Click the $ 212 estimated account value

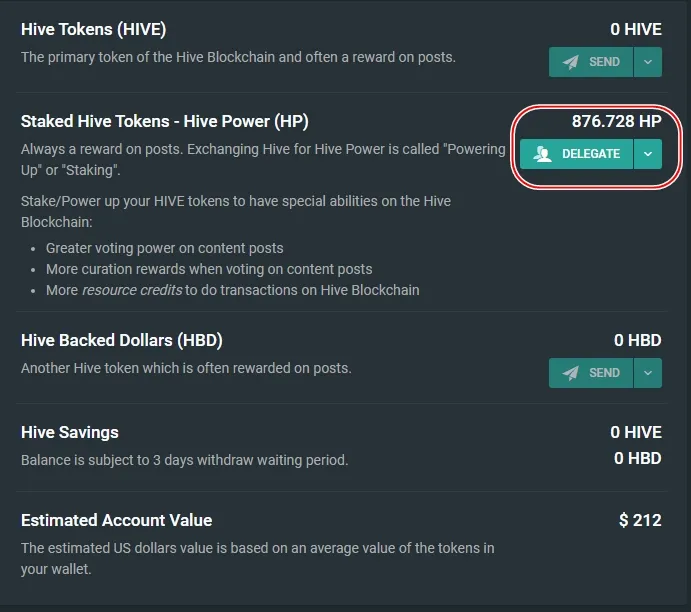(640, 520)
